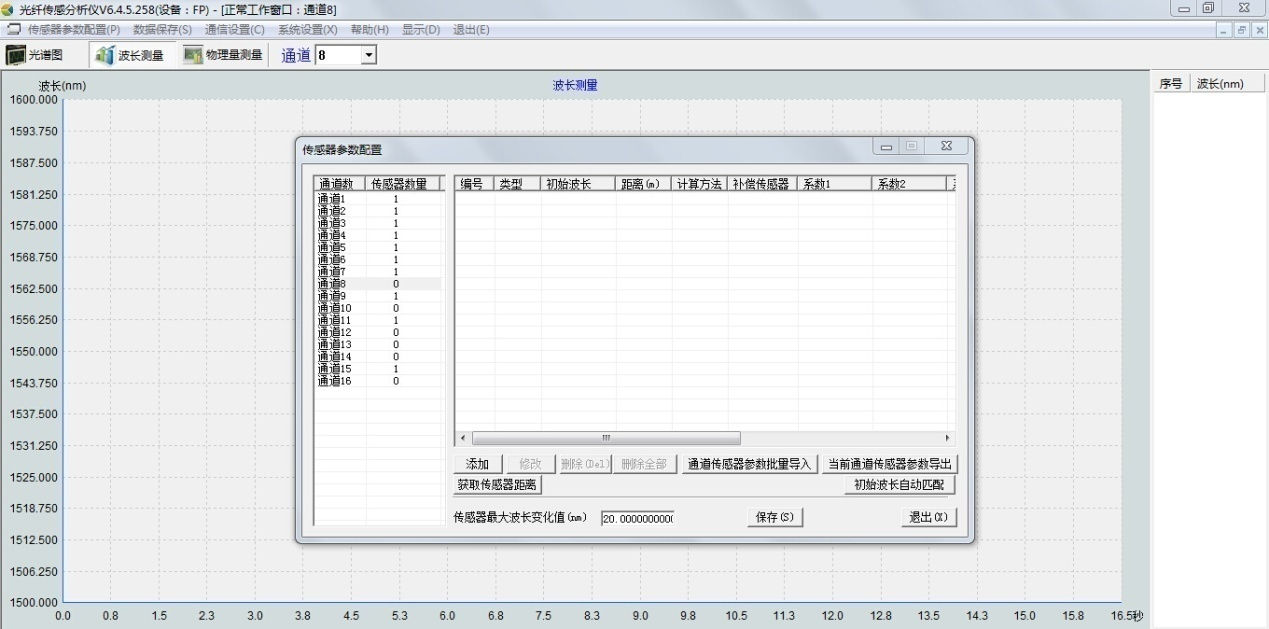Expand the 通道 channel dropdown

click(x=368, y=56)
